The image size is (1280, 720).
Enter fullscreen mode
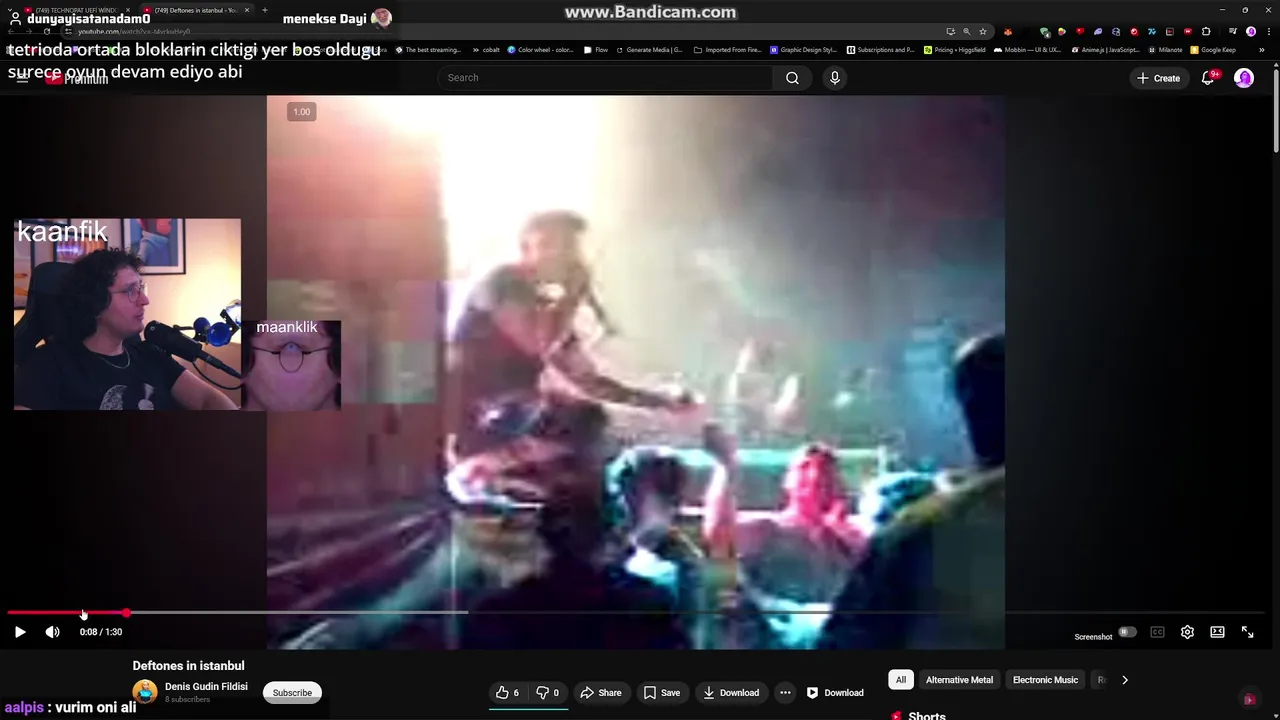point(1247,632)
